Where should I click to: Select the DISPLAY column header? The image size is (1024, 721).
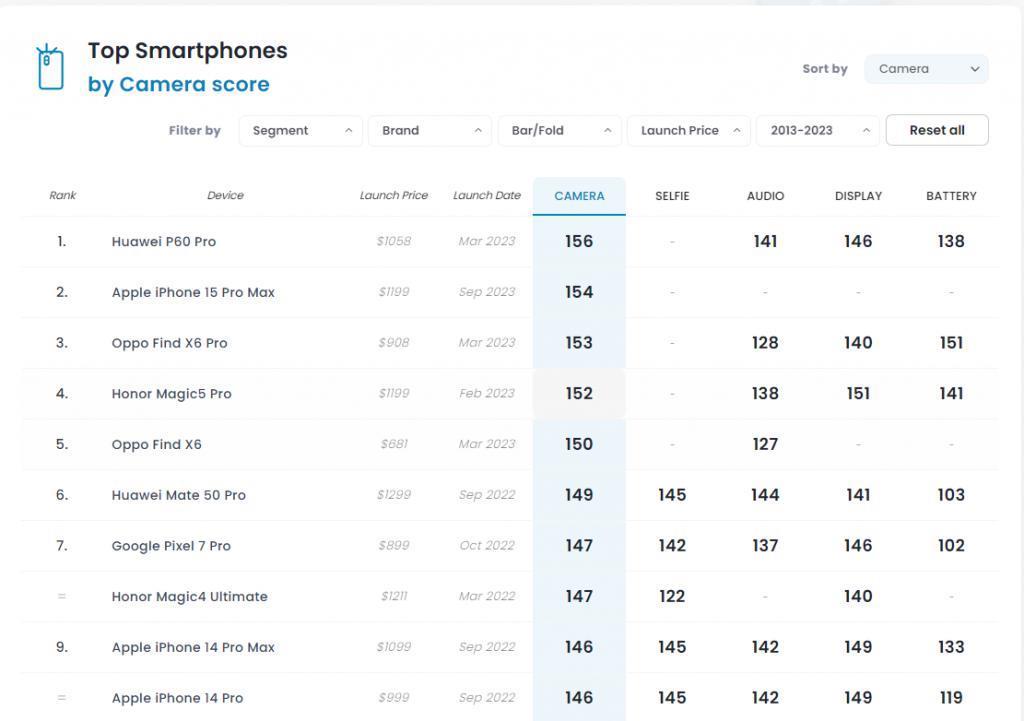(858, 196)
